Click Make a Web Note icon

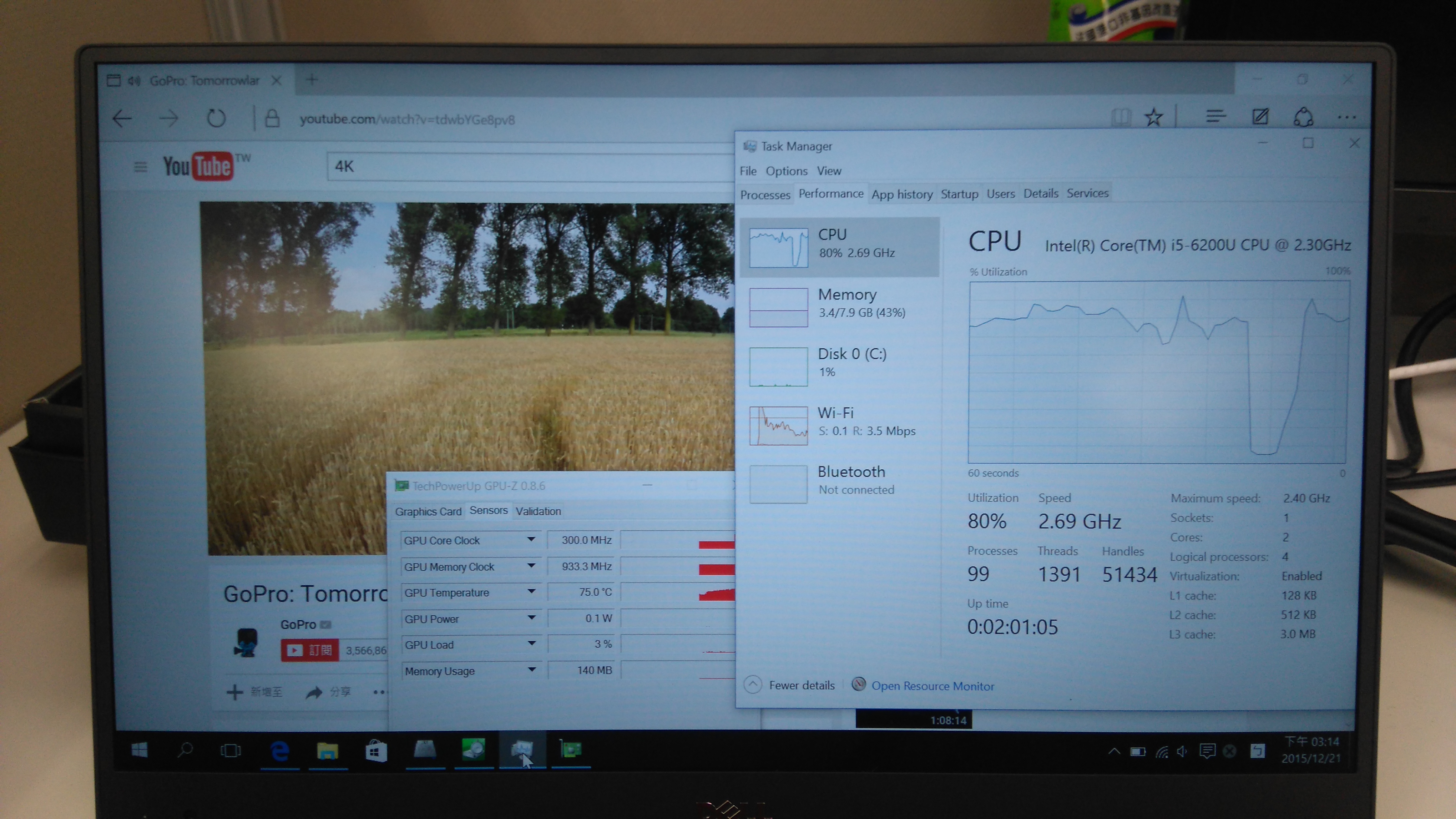click(x=1260, y=117)
